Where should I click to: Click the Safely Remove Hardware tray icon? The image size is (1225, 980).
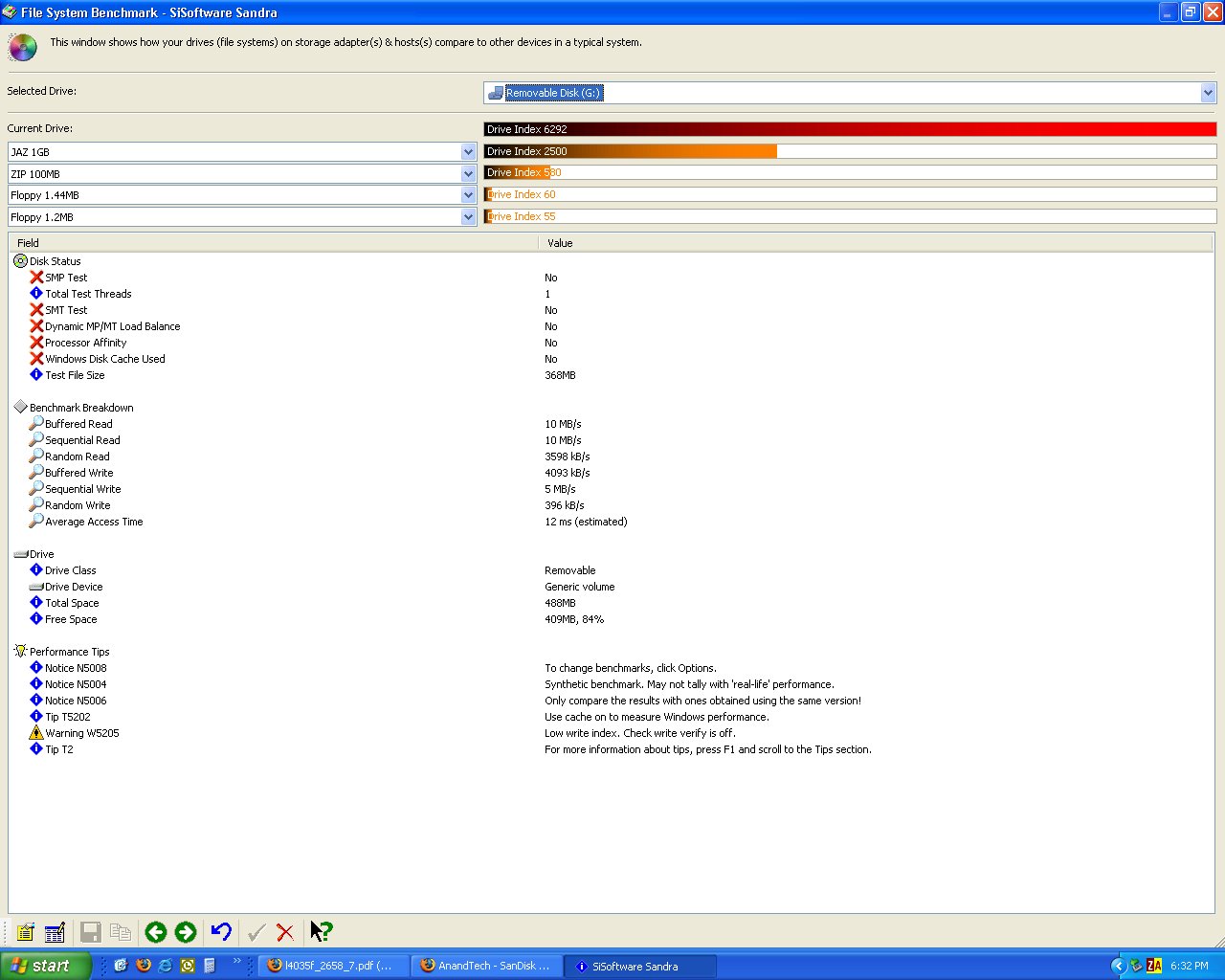click(1136, 966)
